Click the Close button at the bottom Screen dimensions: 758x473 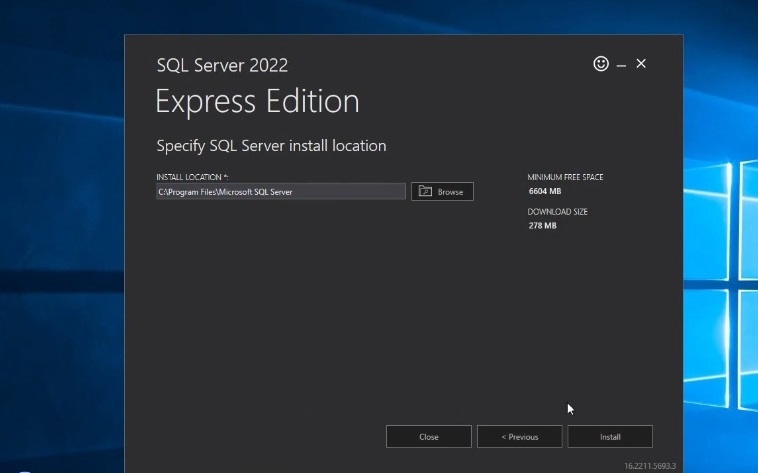tap(429, 437)
